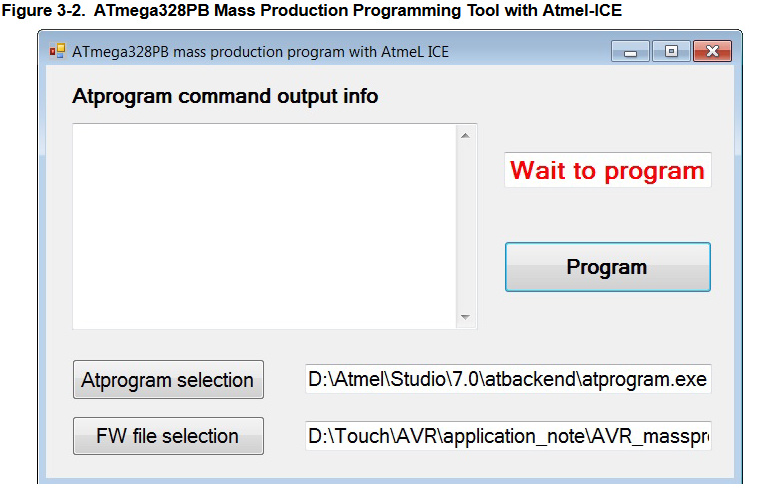Click the output box scroll-down arrow

click(465, 317)
